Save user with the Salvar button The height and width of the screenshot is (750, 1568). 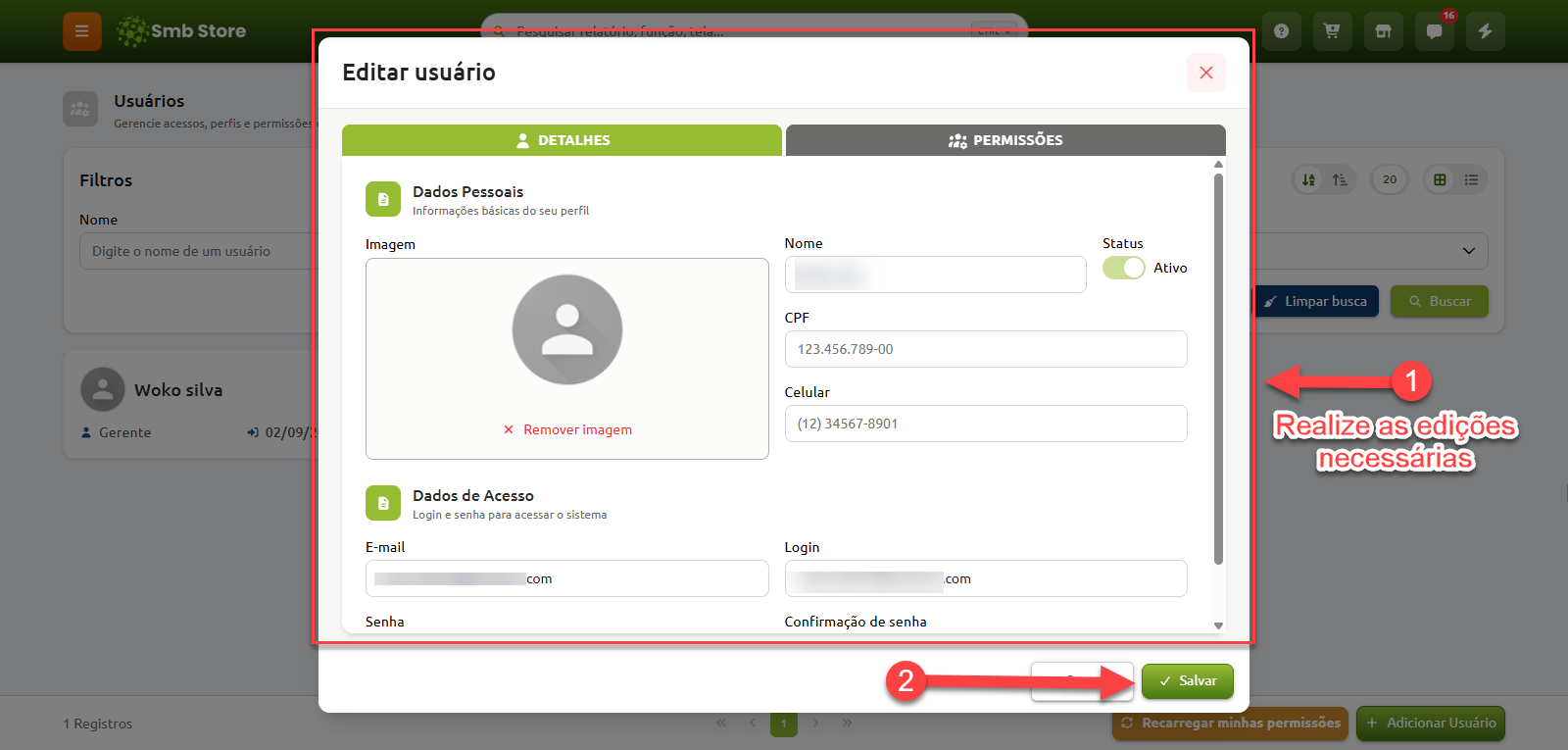(x=1188, y=681)
